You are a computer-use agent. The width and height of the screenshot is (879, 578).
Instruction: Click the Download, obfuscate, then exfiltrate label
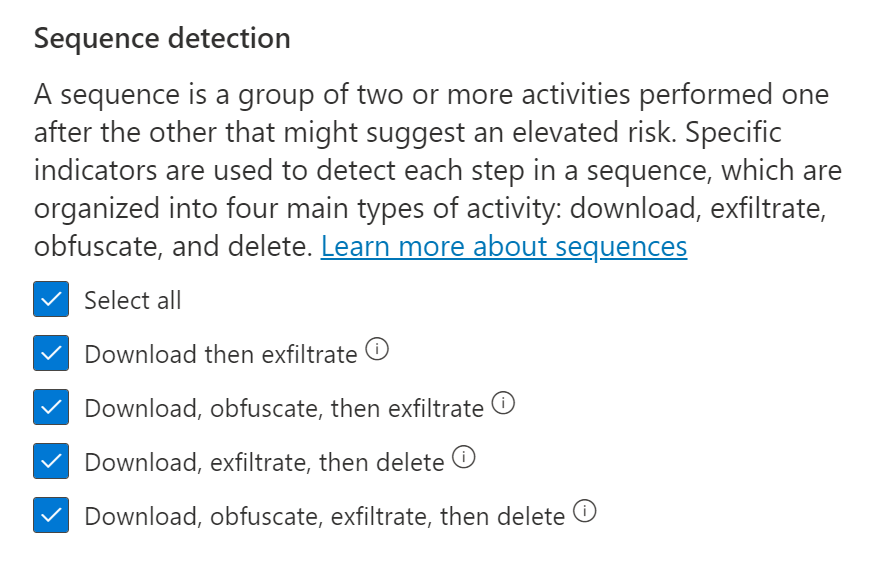pyautogui.click(x=284, y=408)
